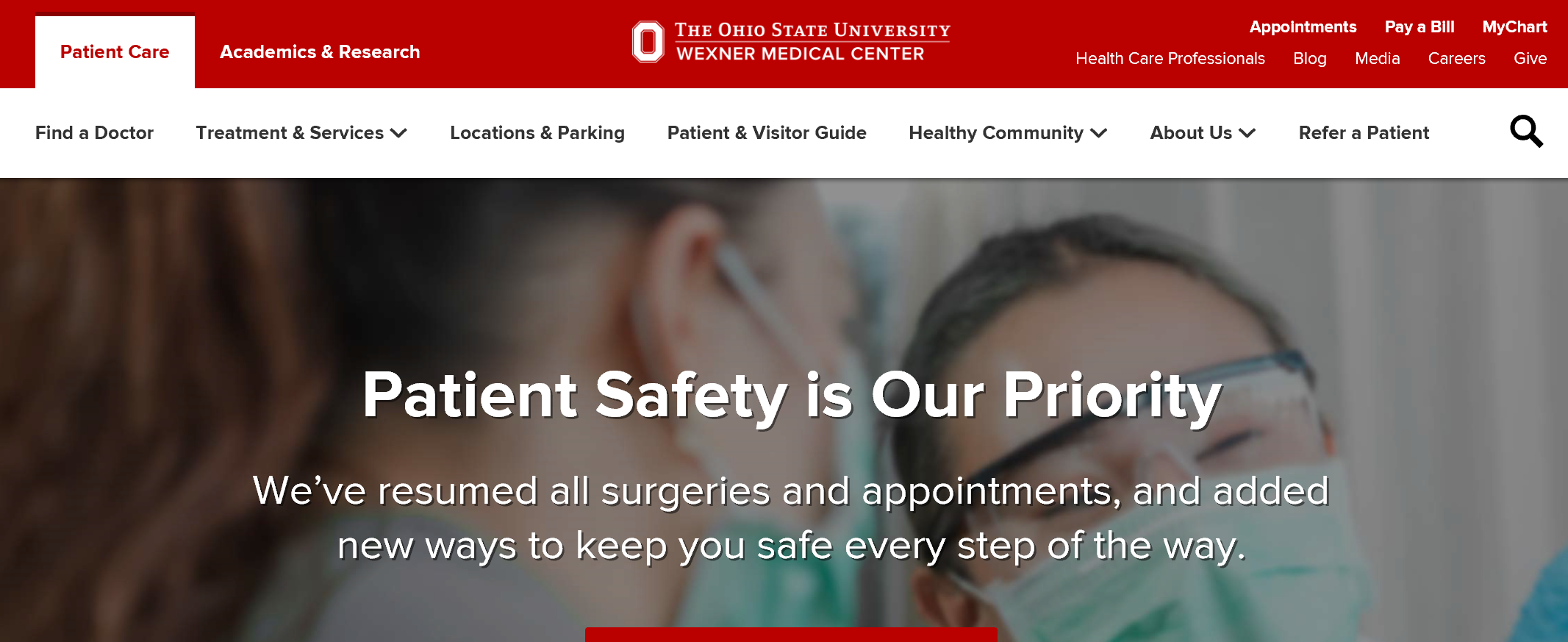
Task: Open Find a Doctor page
Action: (x=94, y=133)
